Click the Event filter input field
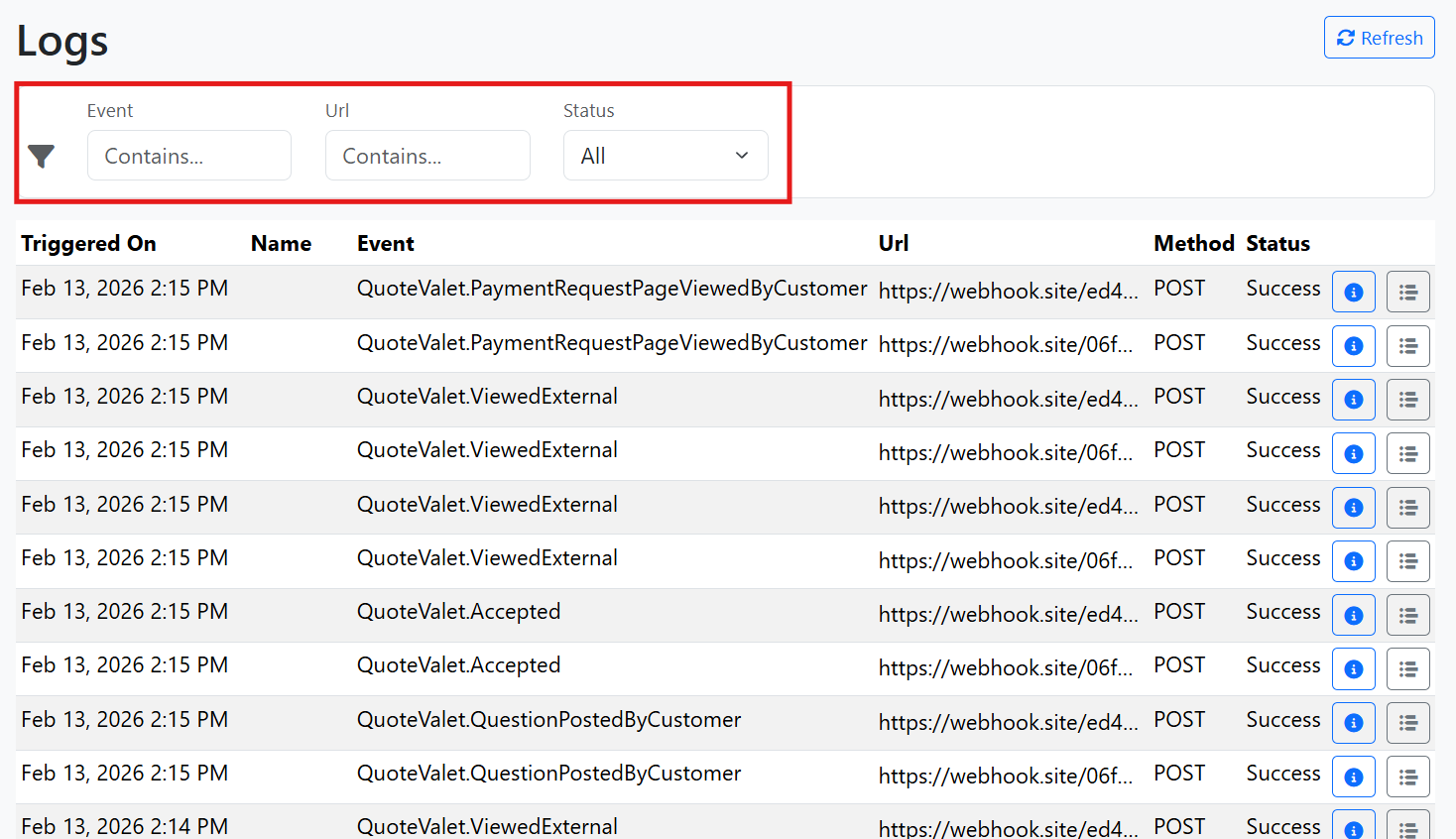Screen dimensions: 1456x839 tap(189, 156)
